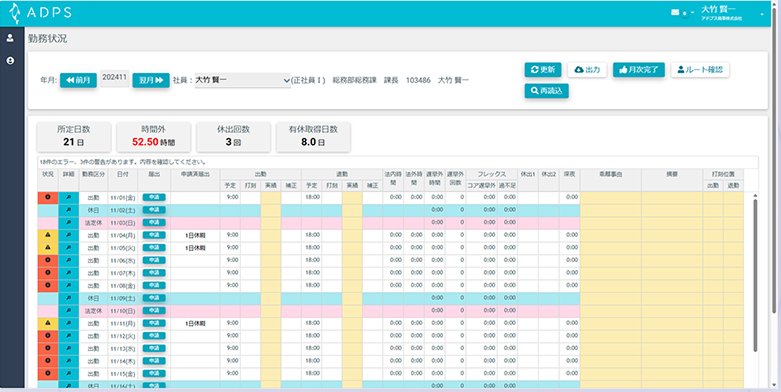
Task: Click the warning status icon for 11/11(月)
Action: point(48,323)
